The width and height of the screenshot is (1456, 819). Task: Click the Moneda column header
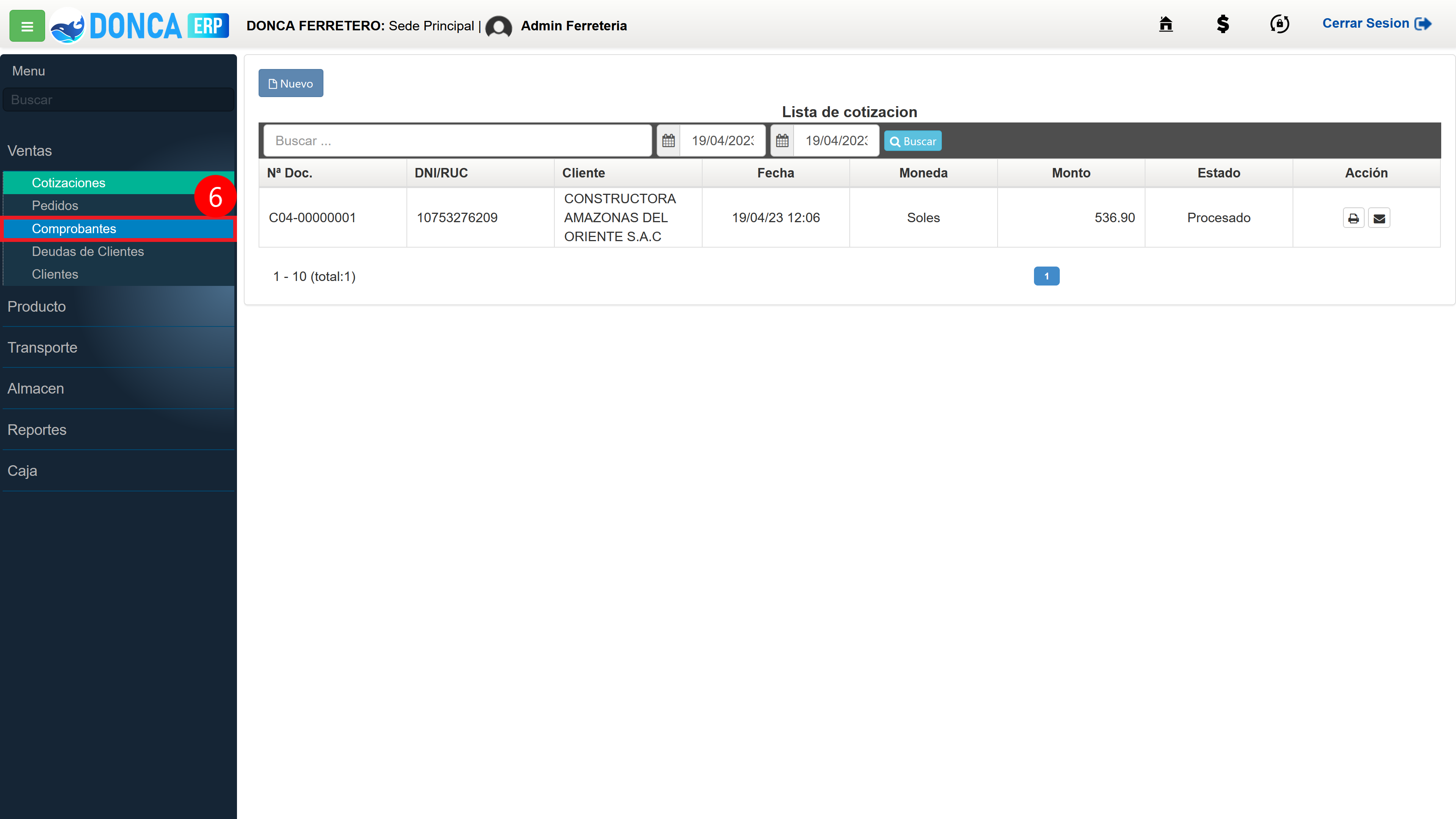(x=924, y=173)
